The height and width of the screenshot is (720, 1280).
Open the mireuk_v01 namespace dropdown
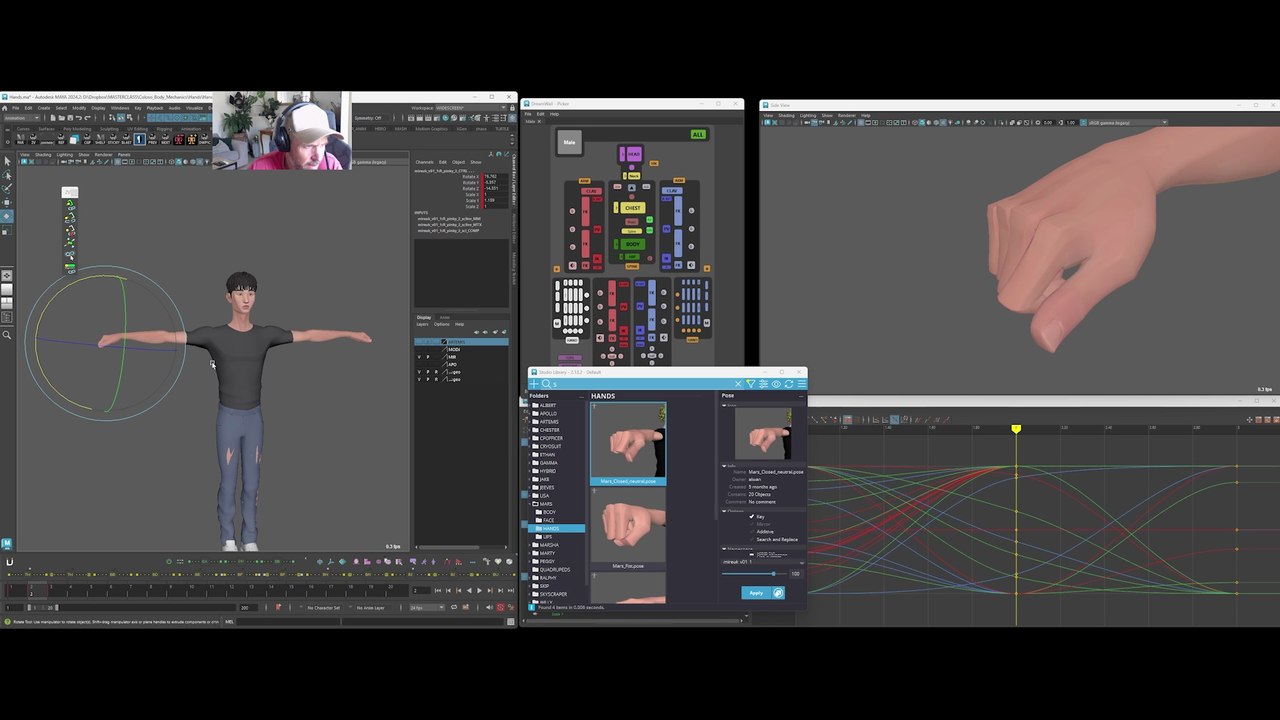[761, 562]
